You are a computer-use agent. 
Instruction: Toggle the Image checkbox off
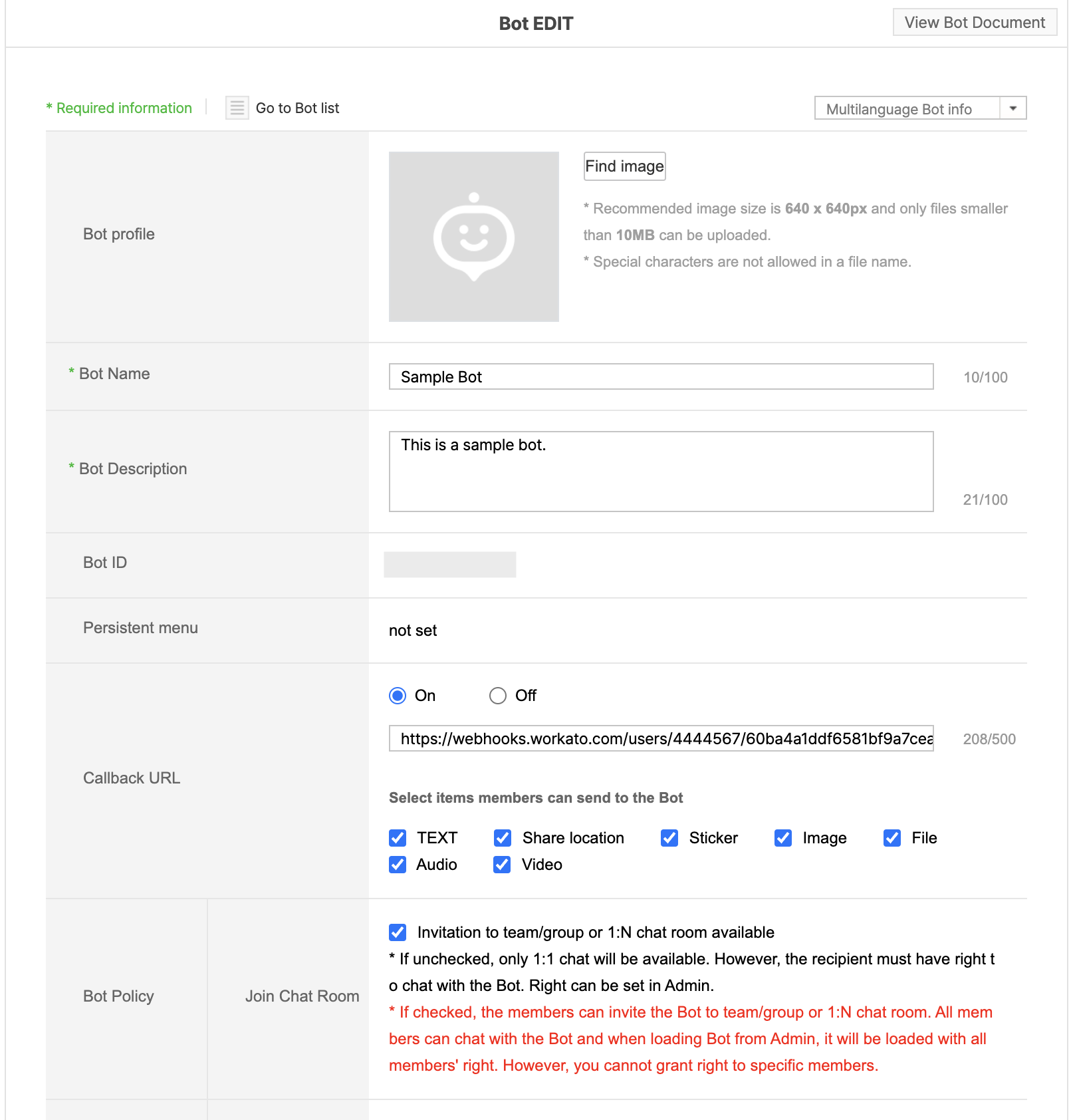(x=783, y=838)
